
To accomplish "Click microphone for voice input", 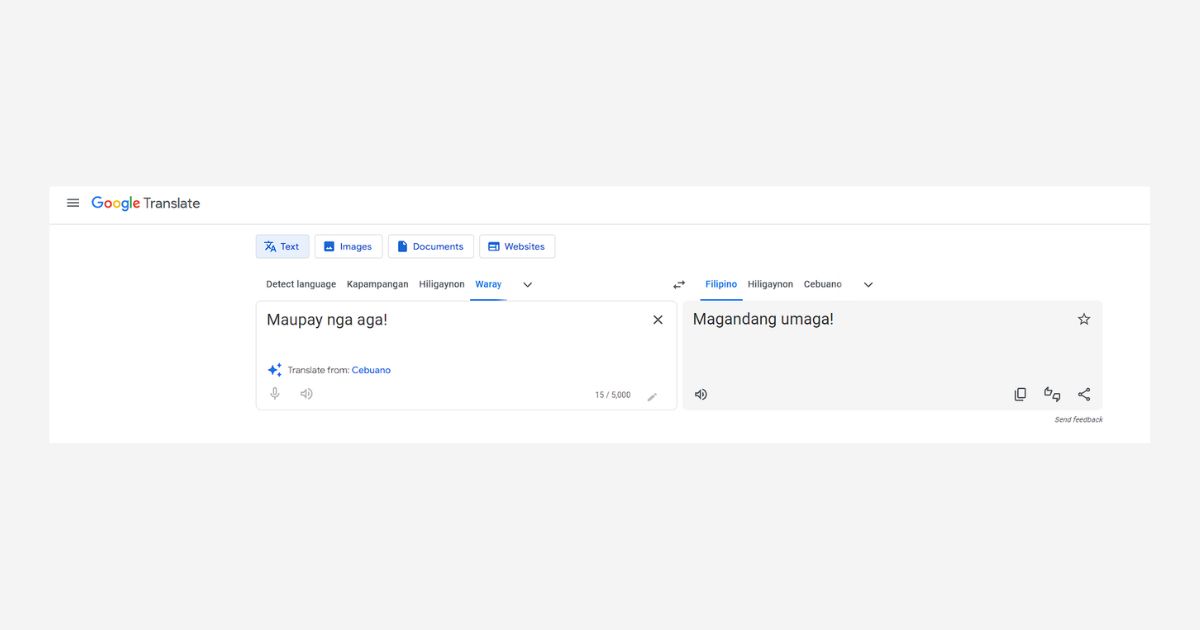I will point(275,394).
